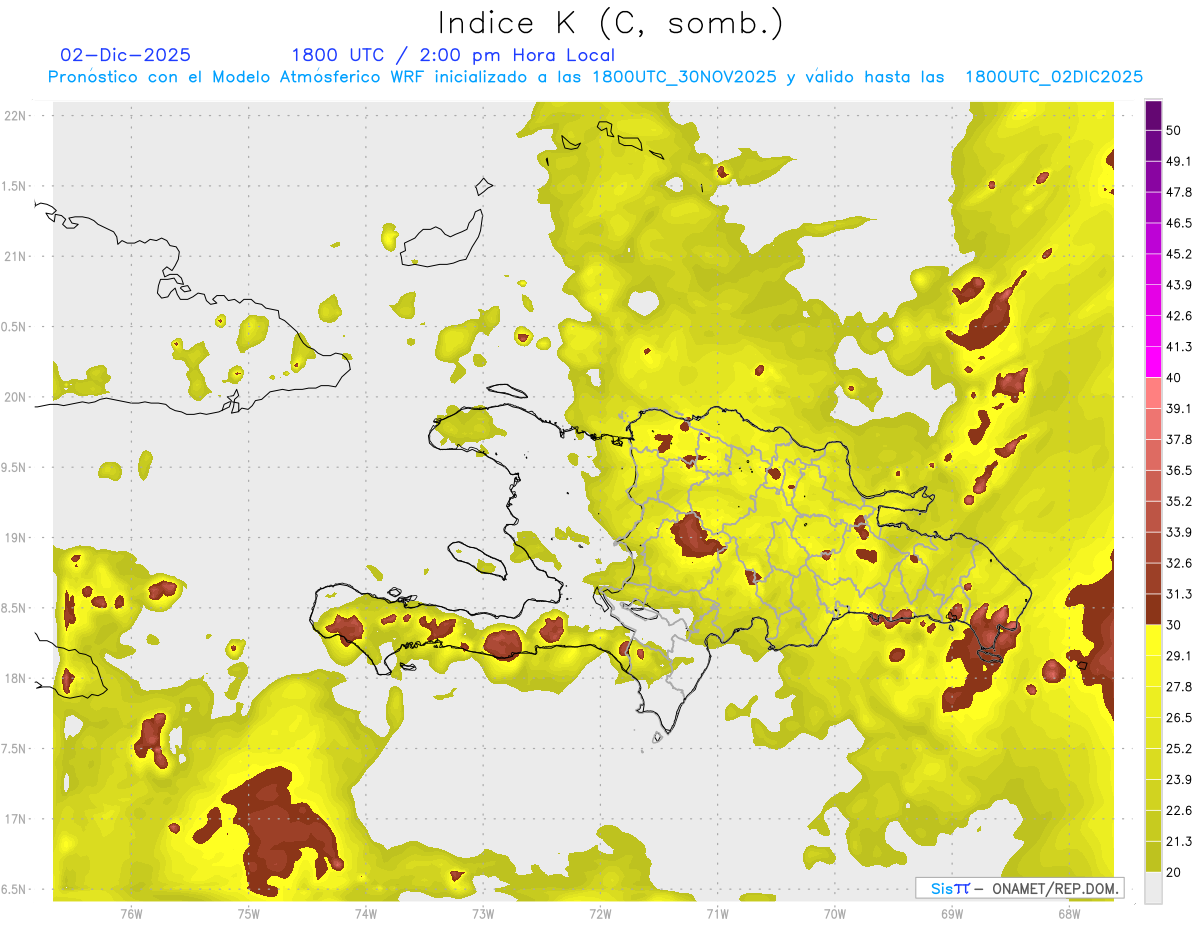Click the latitude label '19N'
1200x927 pixels.
[15, 538]
